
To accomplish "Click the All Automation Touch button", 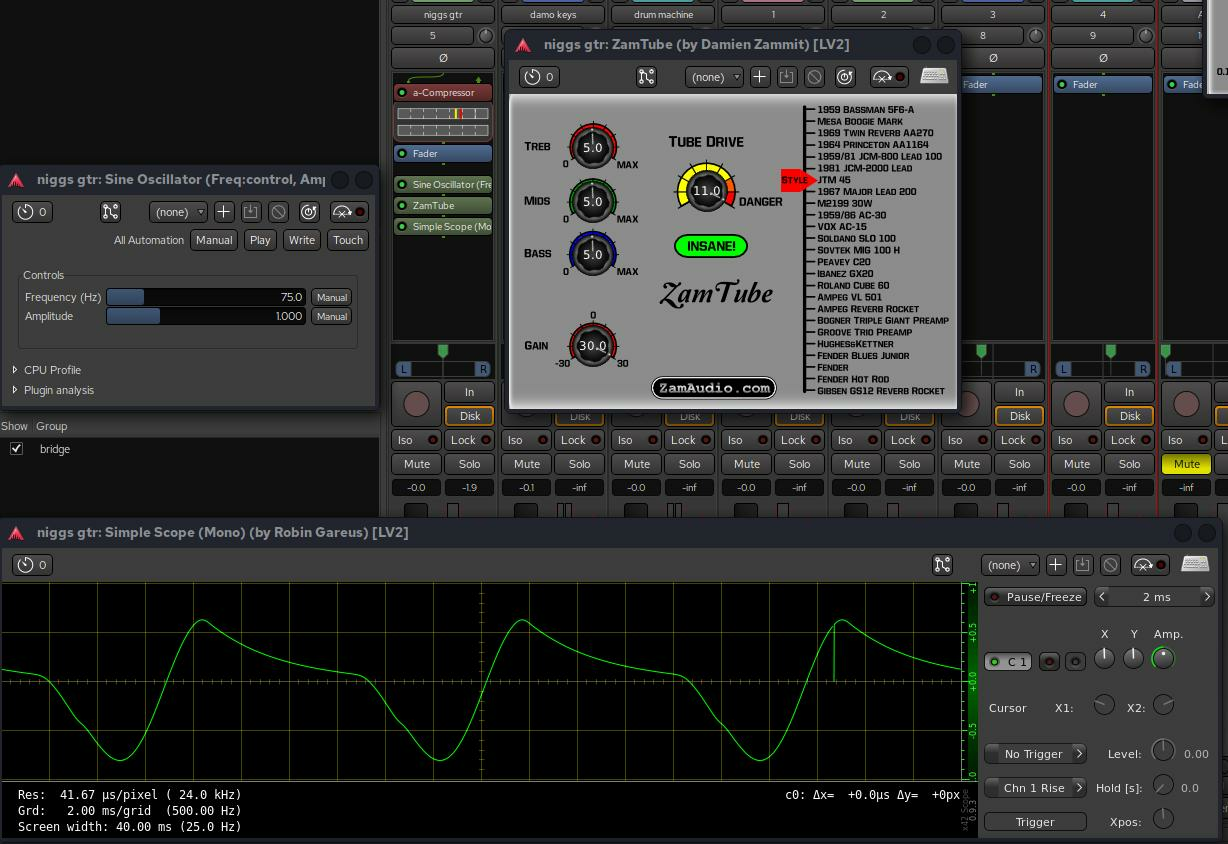I will (x=348, y=240).
